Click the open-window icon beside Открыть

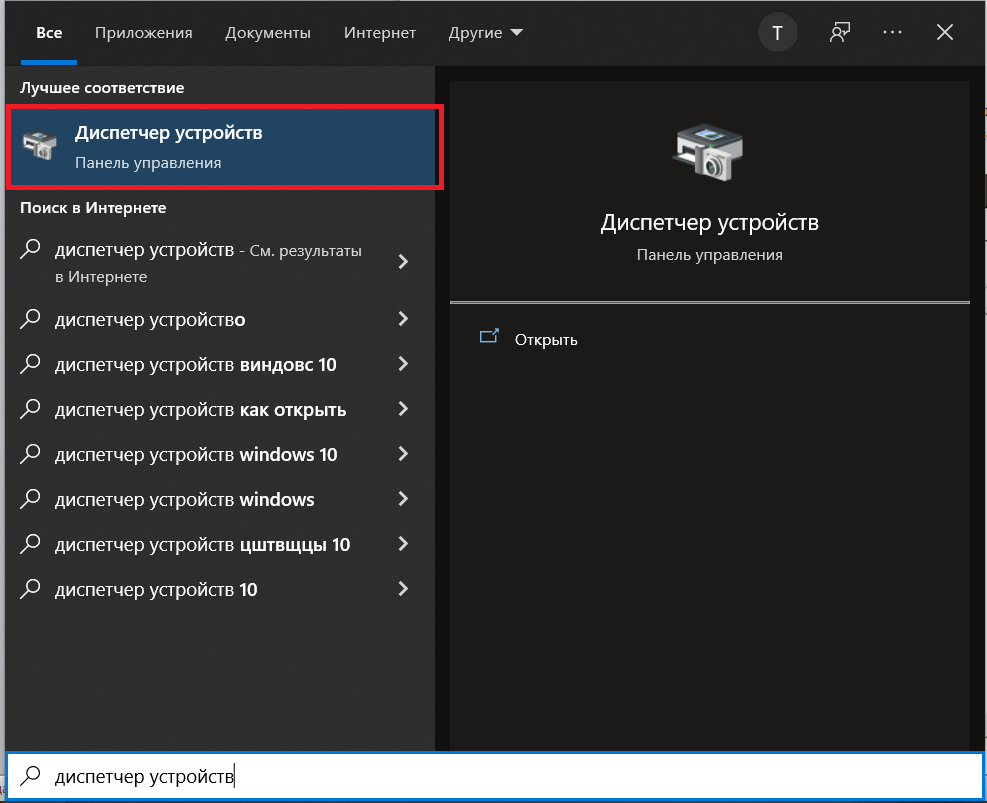tap(489, 337)
